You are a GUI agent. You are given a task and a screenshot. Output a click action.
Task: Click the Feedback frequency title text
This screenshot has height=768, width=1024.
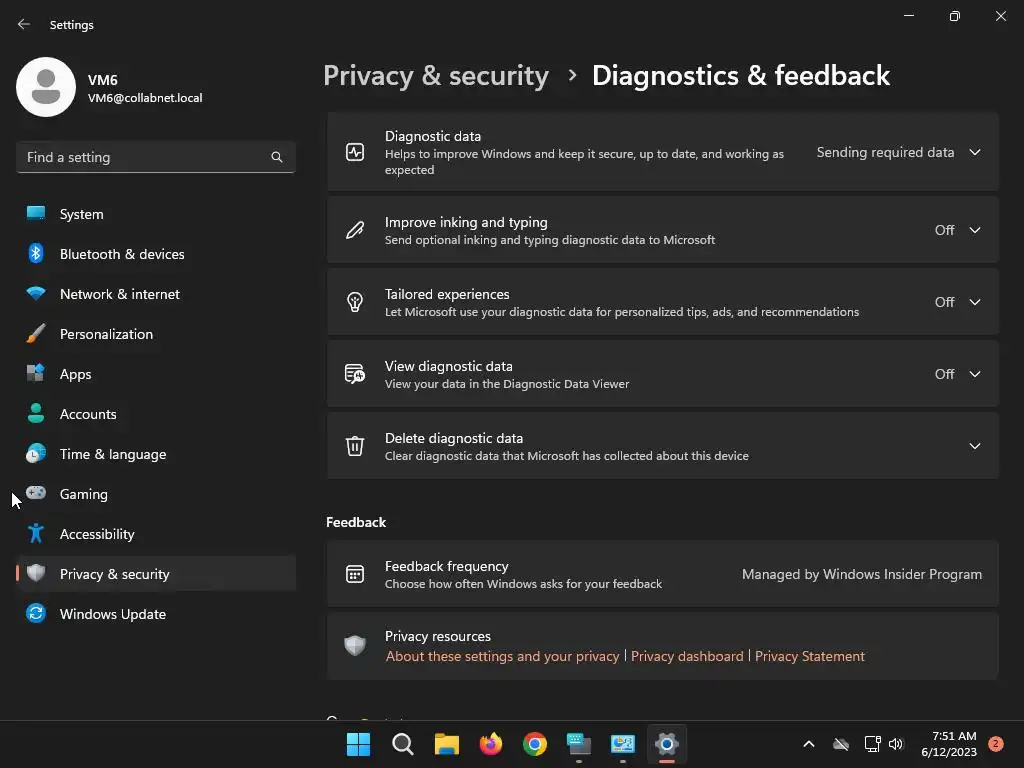click(447, 566)
